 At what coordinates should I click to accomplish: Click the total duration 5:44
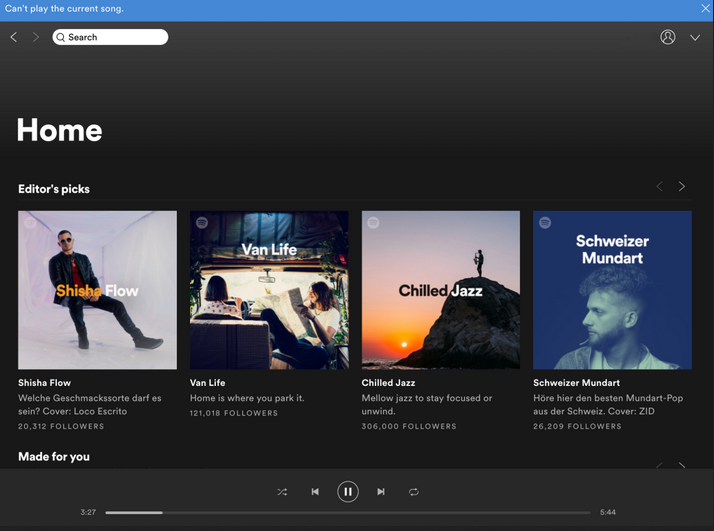coord(607,512)
